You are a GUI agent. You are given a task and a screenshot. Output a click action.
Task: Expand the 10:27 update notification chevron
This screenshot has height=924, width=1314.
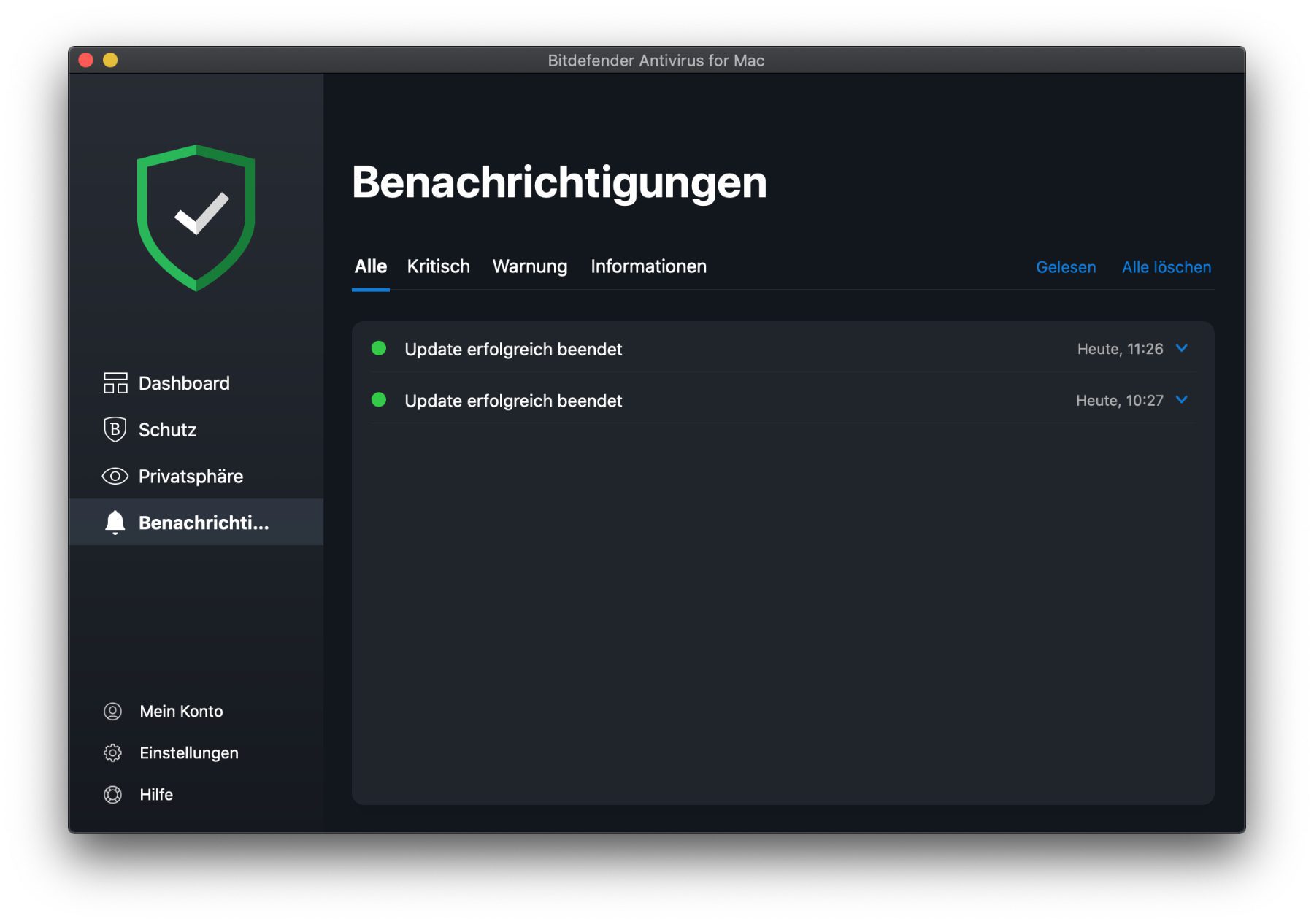(x=1182, y=400)
